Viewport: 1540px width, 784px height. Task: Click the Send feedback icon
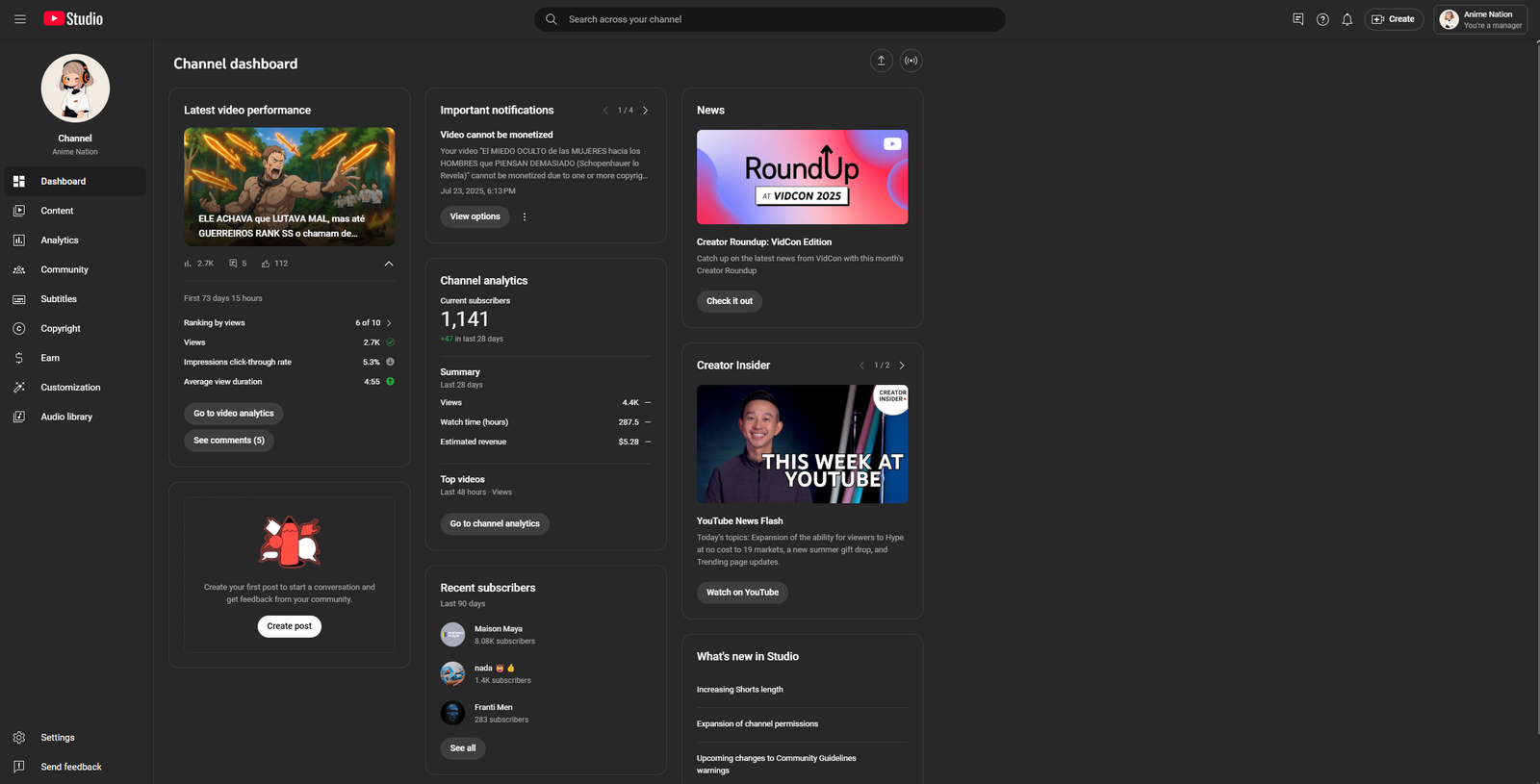pos(19,767)
